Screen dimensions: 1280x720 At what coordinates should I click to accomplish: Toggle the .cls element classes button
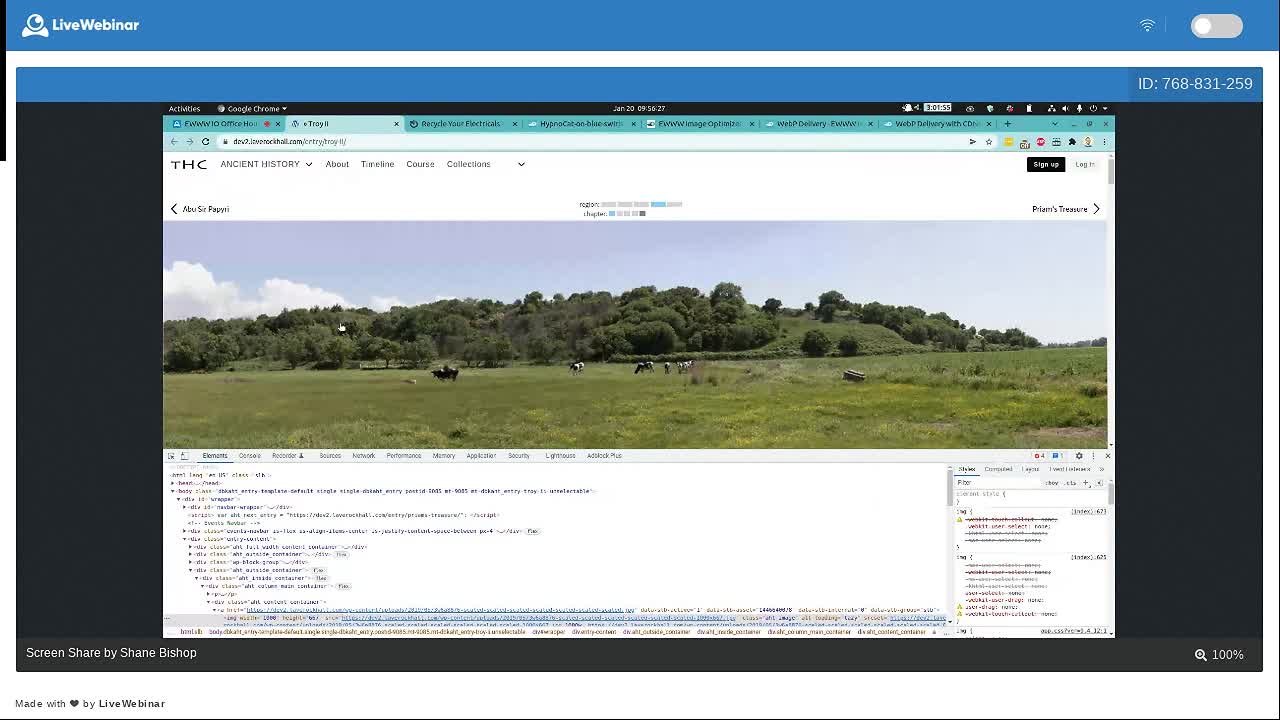(x=1070, y=483)
